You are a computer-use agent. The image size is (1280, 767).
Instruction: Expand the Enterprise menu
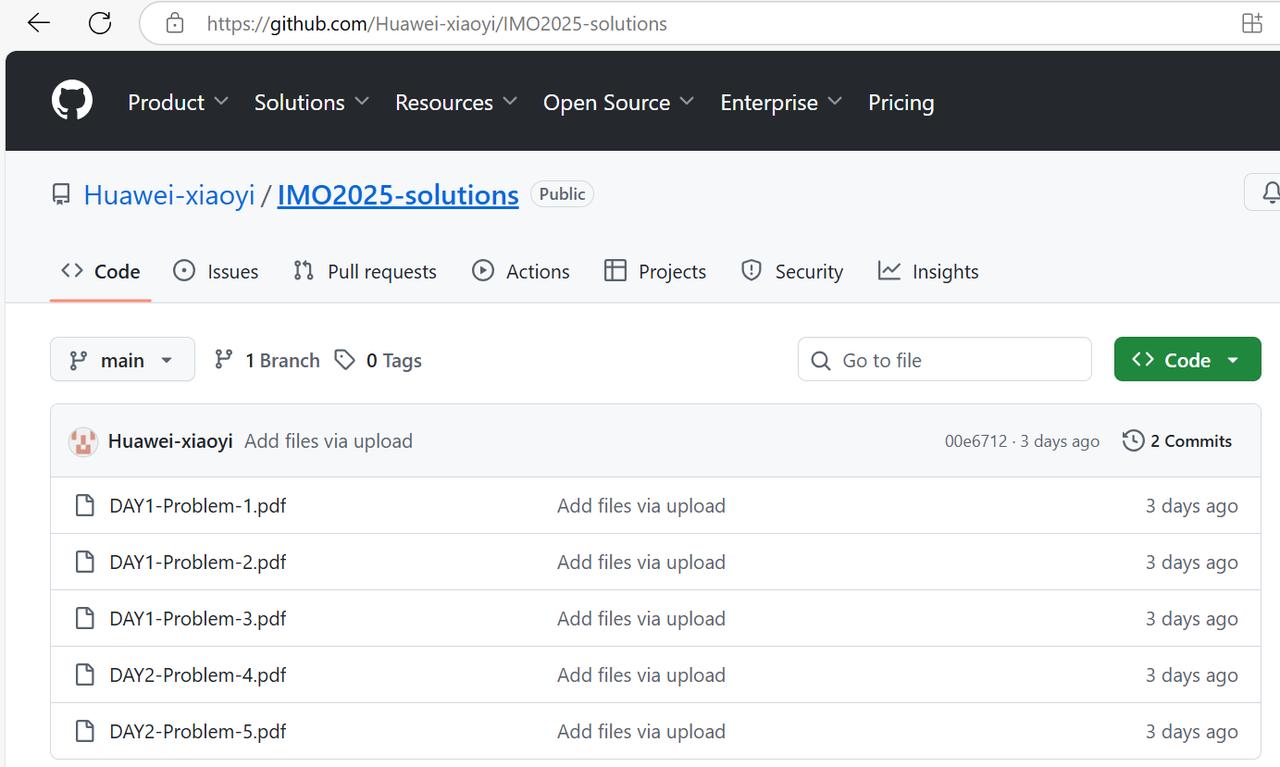(x=781, y=102)
